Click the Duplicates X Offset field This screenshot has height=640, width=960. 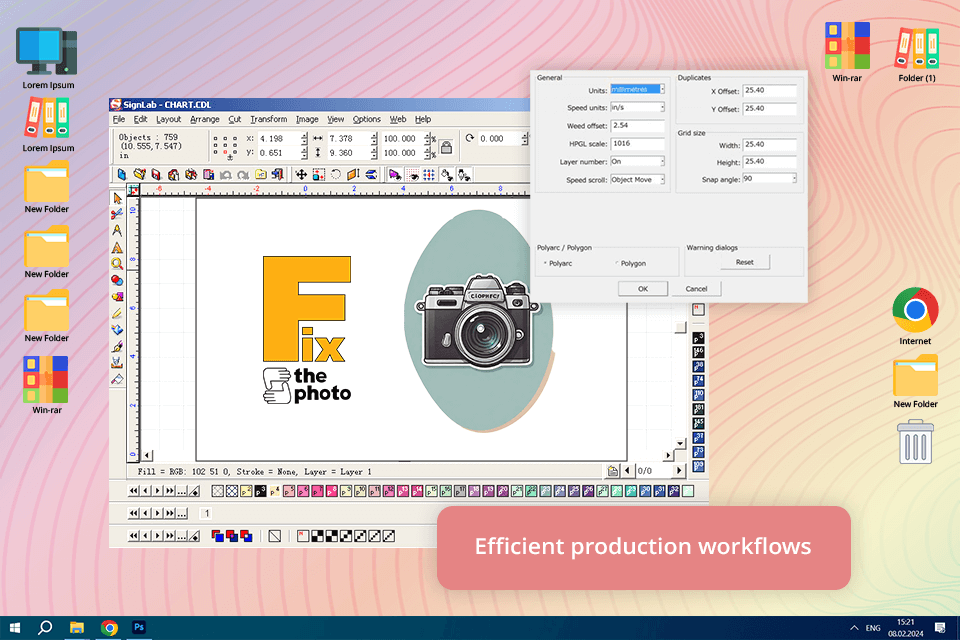tap(770, 91)
